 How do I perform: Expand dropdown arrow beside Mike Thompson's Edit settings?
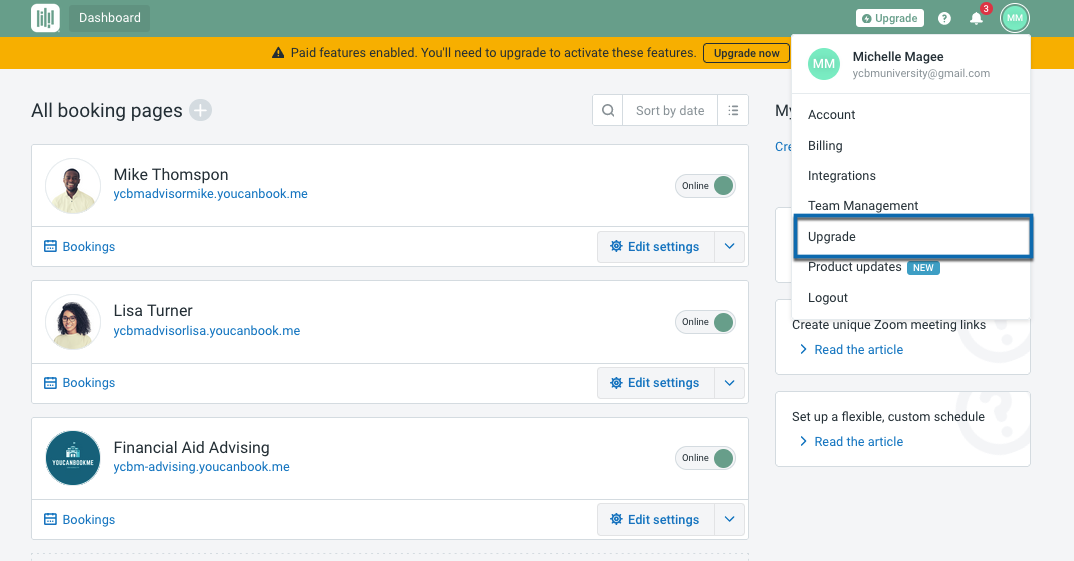[x=729, y=247]
